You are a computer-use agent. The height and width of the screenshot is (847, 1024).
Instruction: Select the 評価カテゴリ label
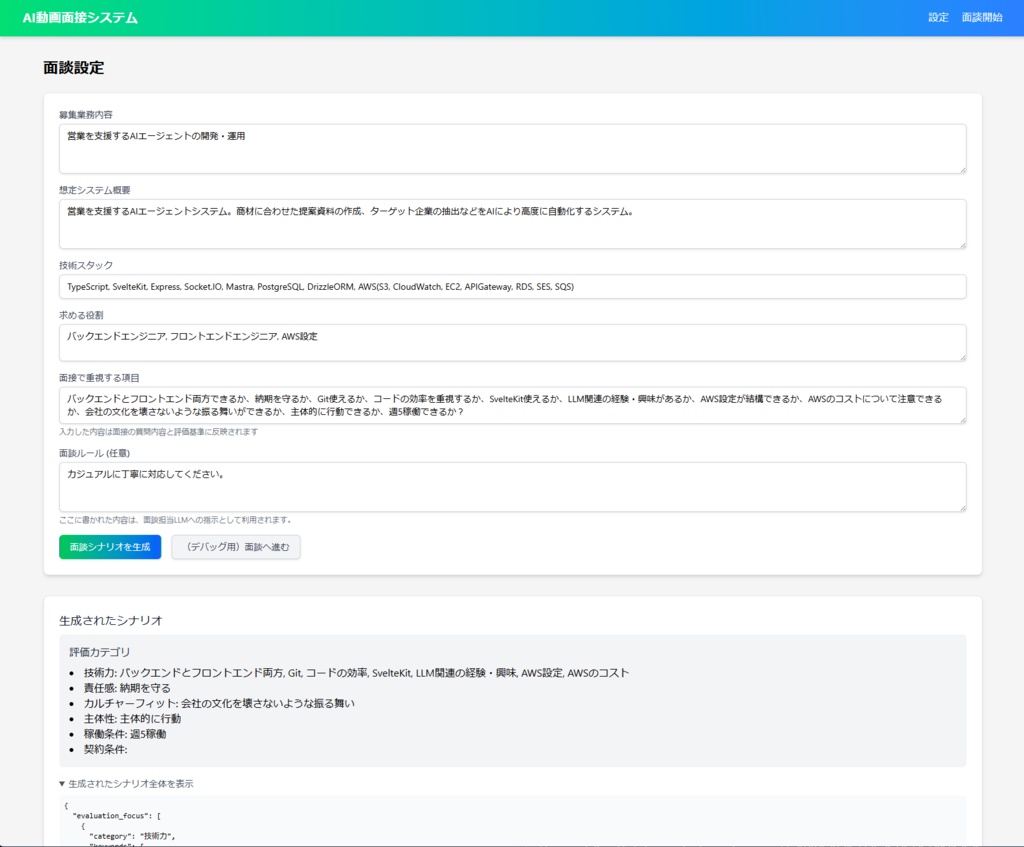click(x=100, y=652)
